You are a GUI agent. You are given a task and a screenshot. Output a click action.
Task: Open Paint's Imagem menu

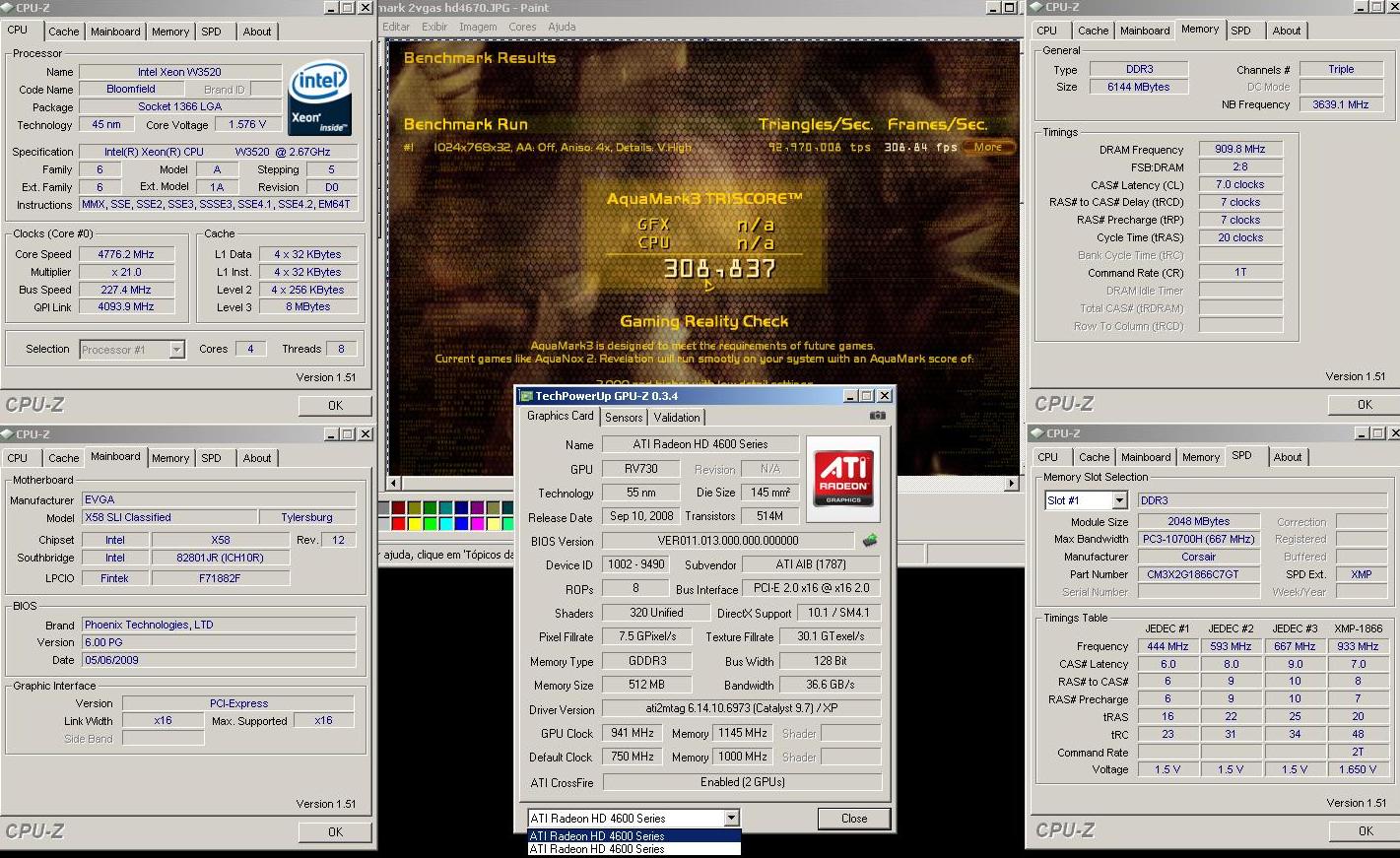(x=478, y=27)
